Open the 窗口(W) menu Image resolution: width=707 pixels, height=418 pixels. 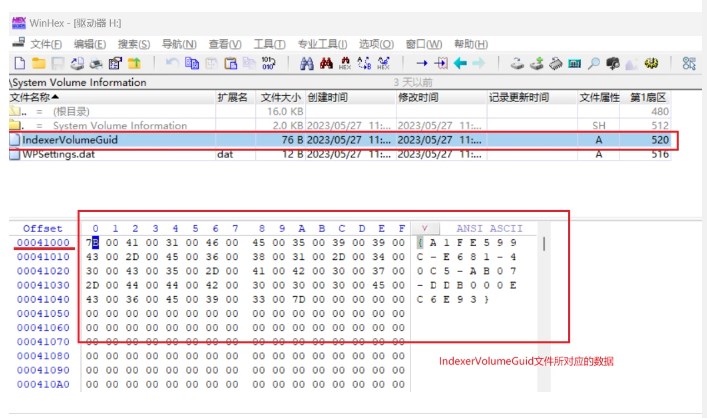[424, 44]
